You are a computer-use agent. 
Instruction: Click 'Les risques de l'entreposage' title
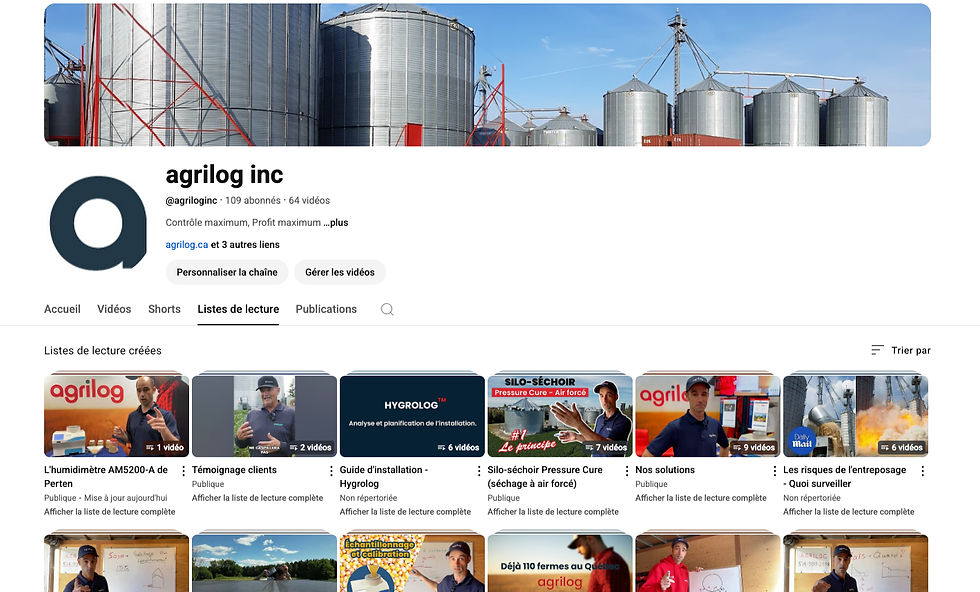[x=844, y=476]
